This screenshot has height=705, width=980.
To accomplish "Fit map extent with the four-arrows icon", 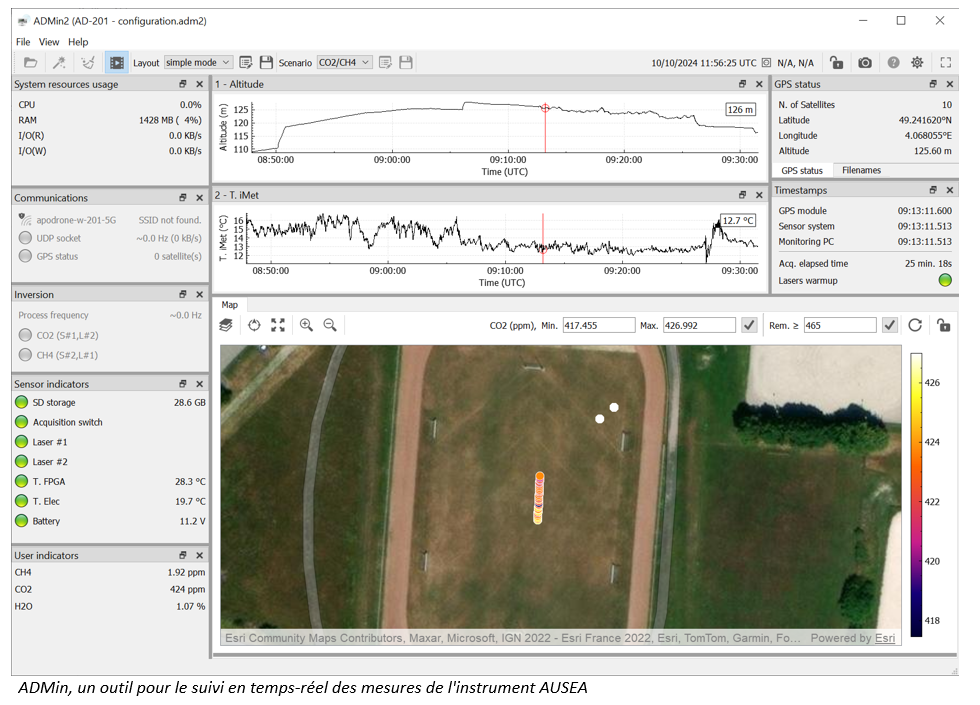I will click(278, 325).
